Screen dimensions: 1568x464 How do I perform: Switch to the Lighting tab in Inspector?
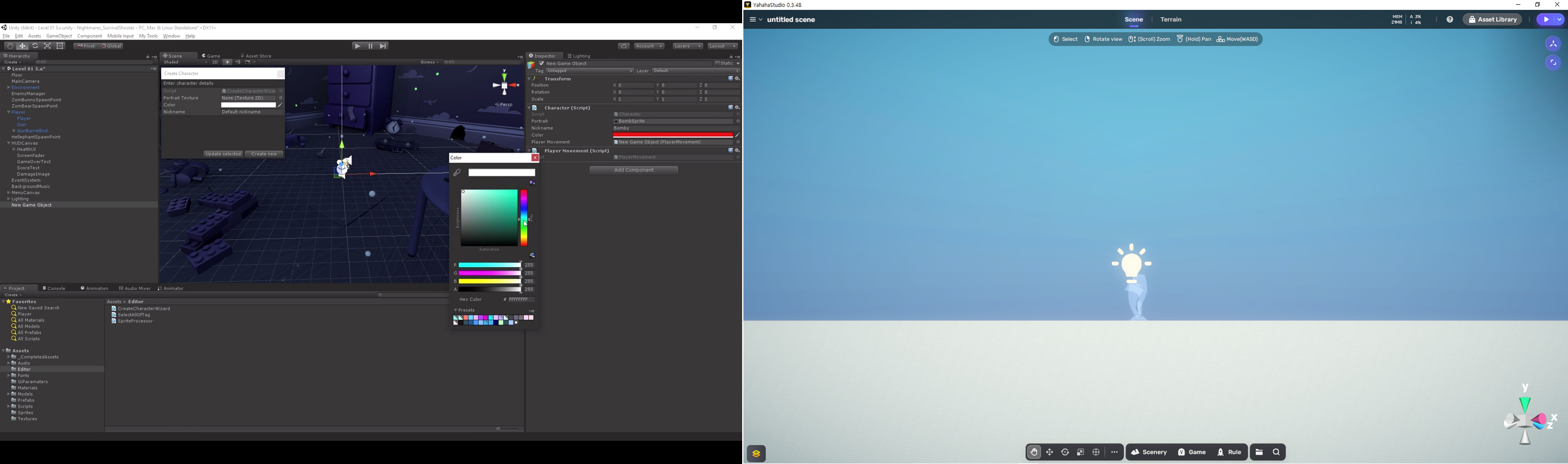(x=579, y=56)
